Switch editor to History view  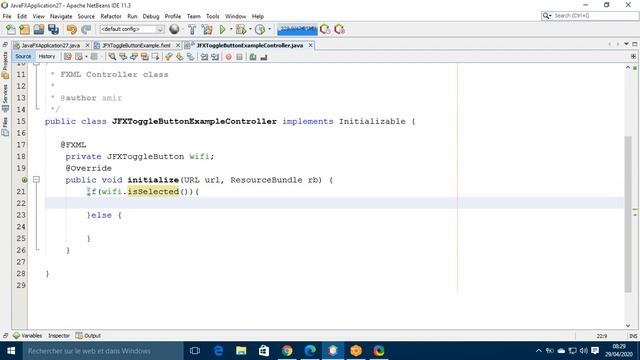point(47,56)
